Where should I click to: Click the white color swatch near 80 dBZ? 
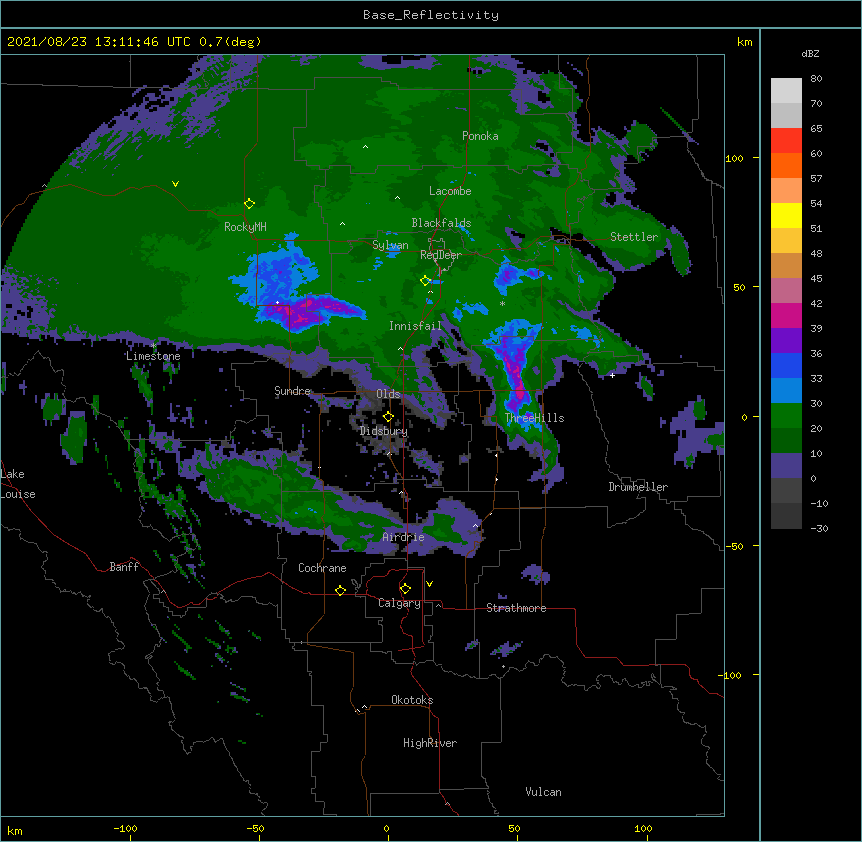coord(786,90)
